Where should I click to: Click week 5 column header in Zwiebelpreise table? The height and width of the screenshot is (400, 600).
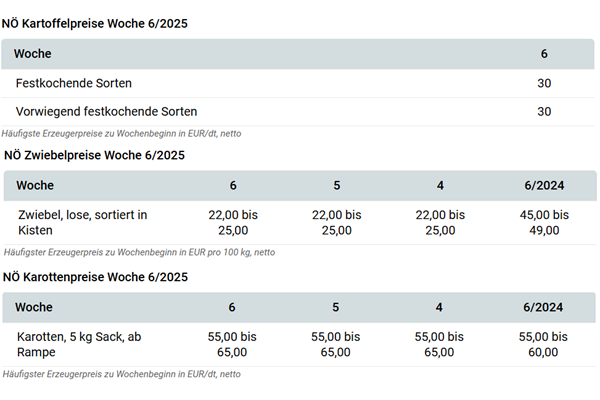(x=336, y=186)
